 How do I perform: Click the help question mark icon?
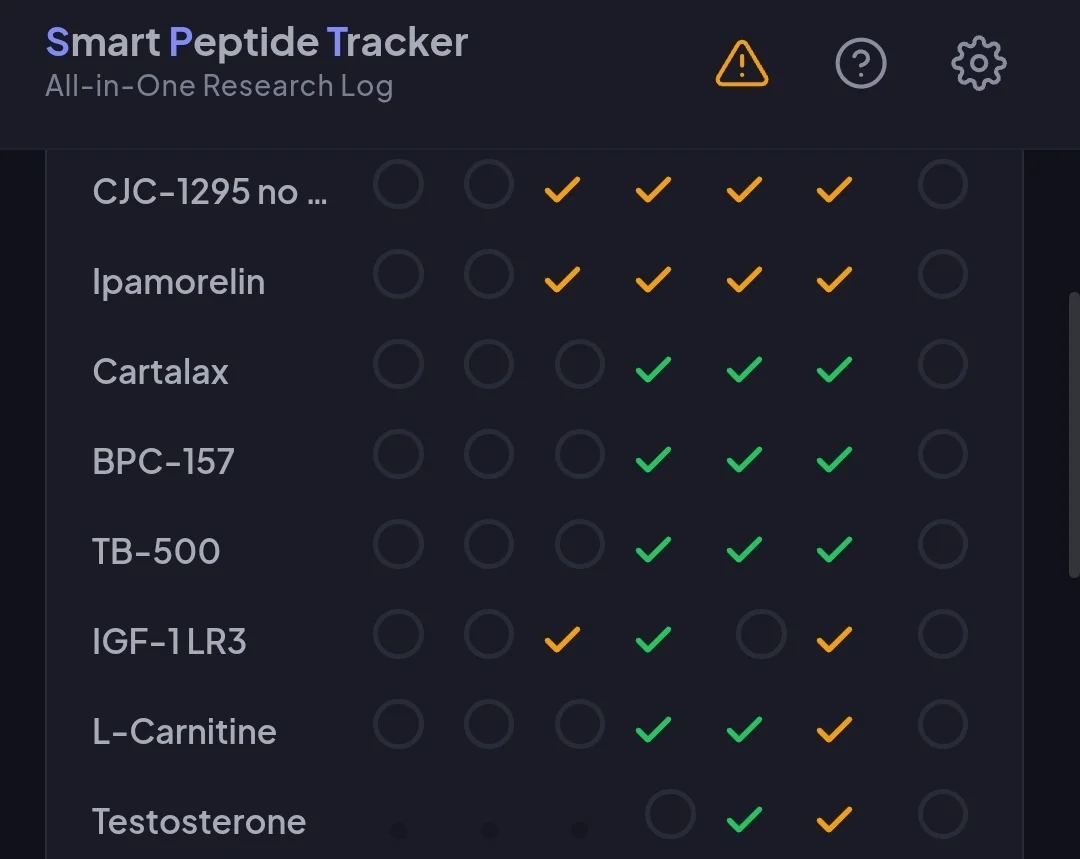point(860,64)
